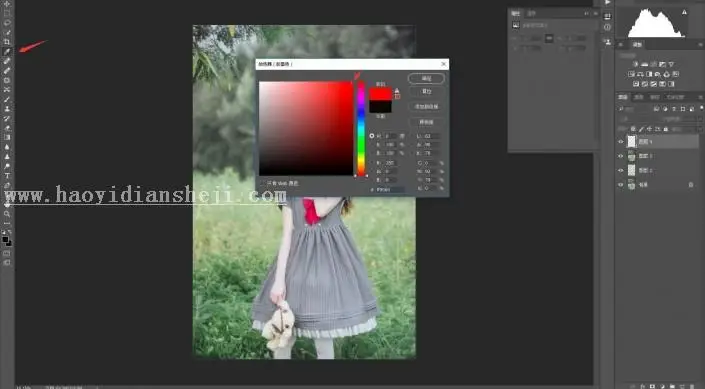
Task: Select the H hue radio button
Action: pyautogui.click(x=372, y=136)
